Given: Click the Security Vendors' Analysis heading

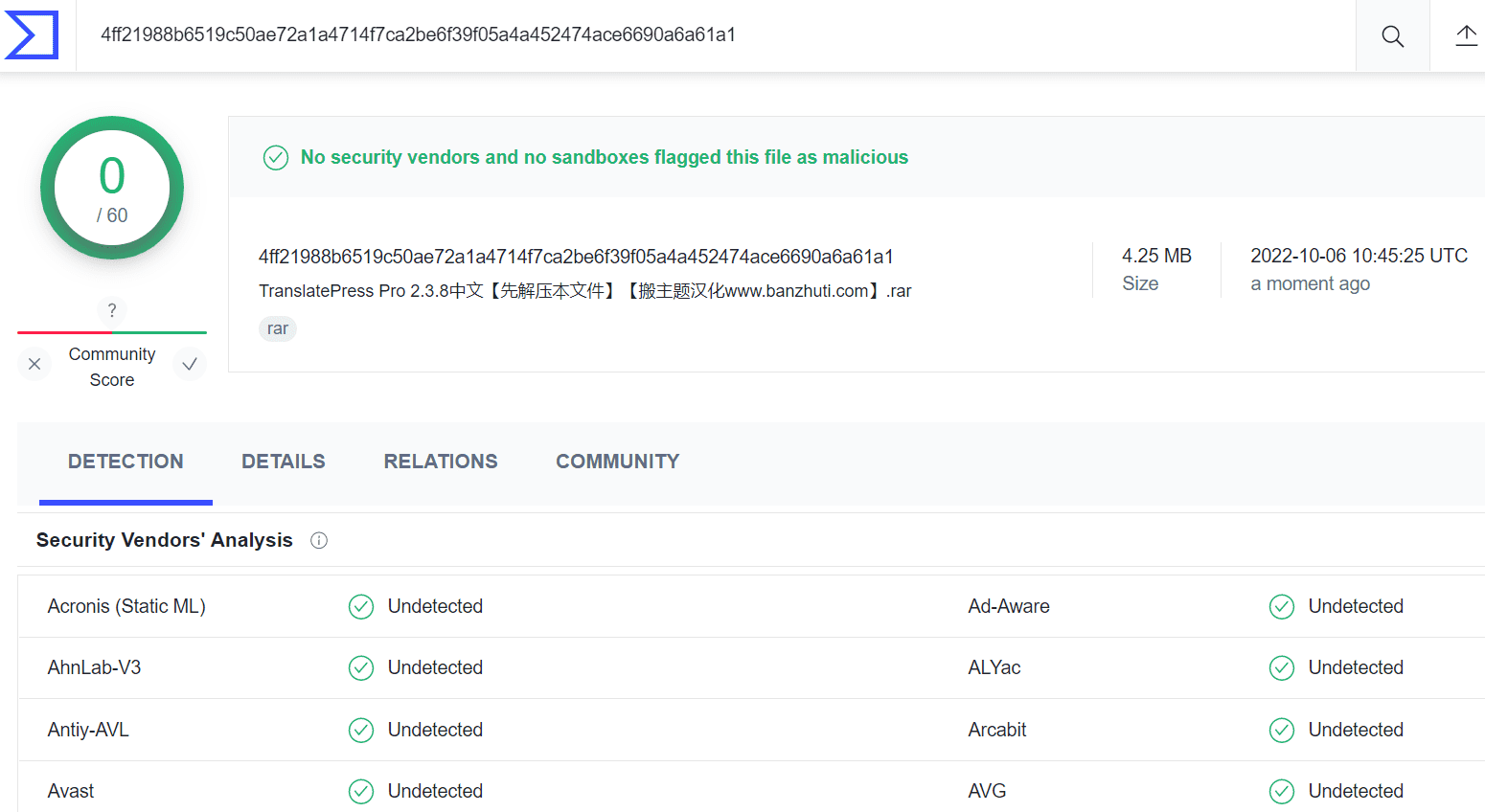Looking at the screenshot, I should point(165,540).
